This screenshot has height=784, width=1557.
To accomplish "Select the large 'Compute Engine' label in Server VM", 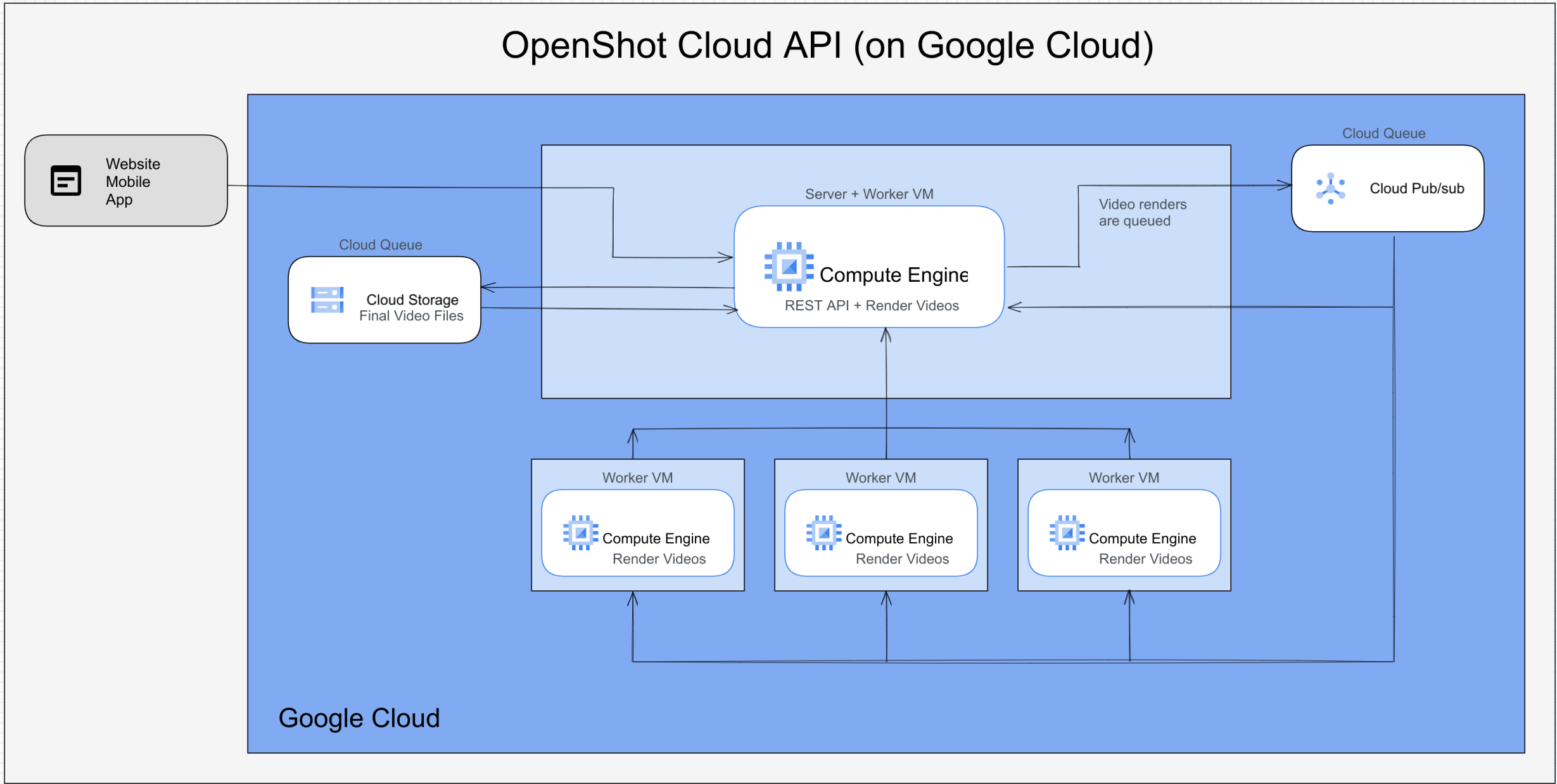I will 894,275.
